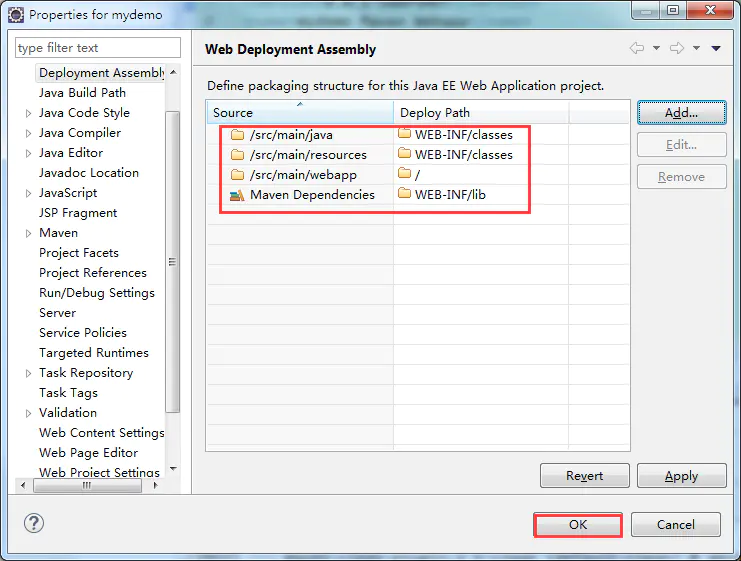Open Web Content Settings
This screenshot has height=561, width=741.
[x=102, y=433]
